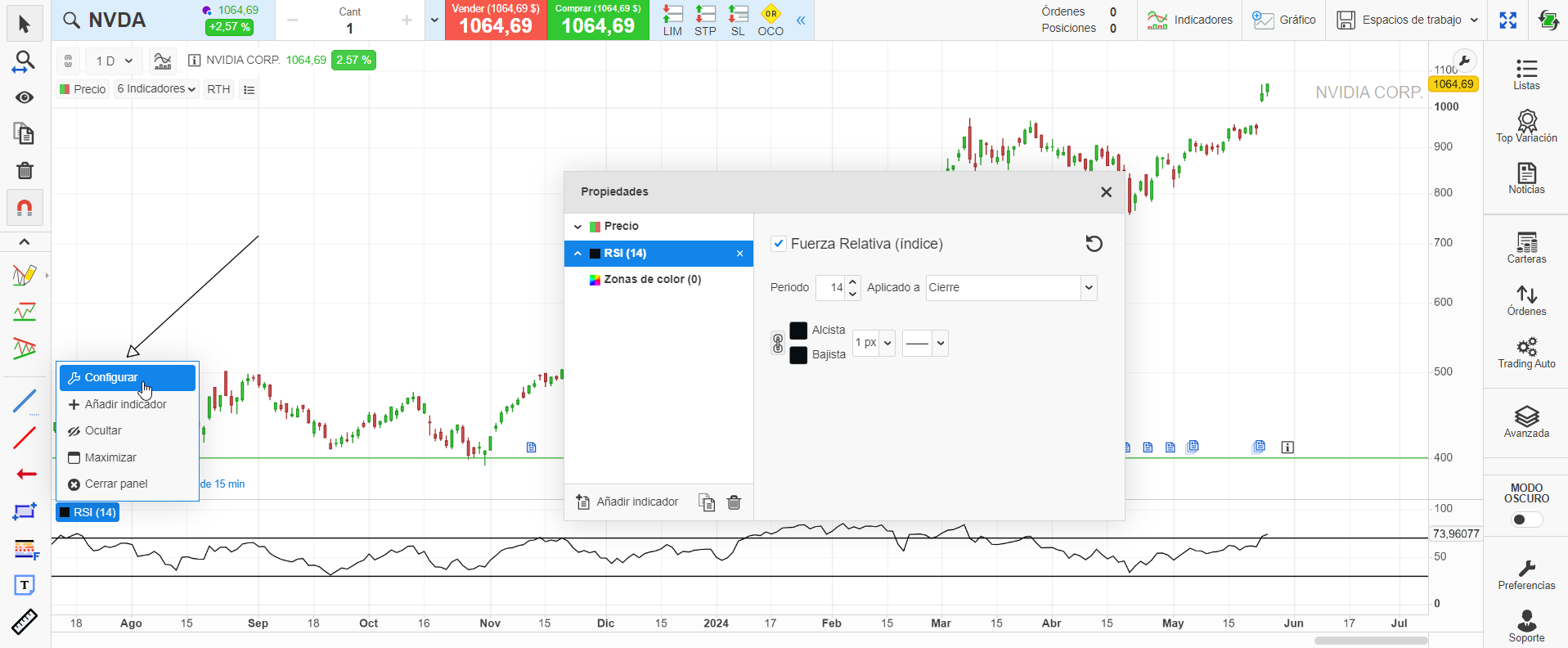Open the OCO order button
Image resolution: width=1568 pixels, height=648 pixels.
point(771,20)
